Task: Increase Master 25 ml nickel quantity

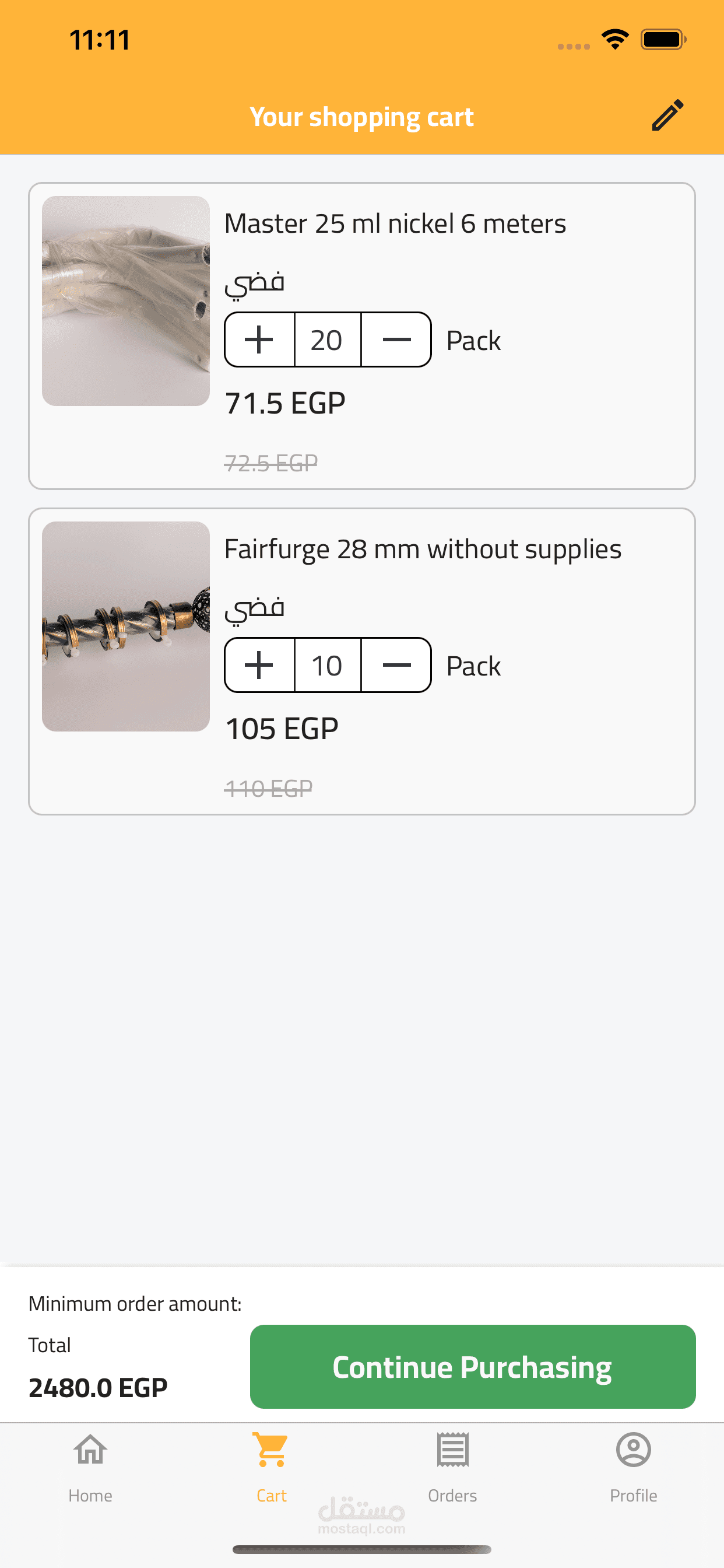Action: click(259, 339)
